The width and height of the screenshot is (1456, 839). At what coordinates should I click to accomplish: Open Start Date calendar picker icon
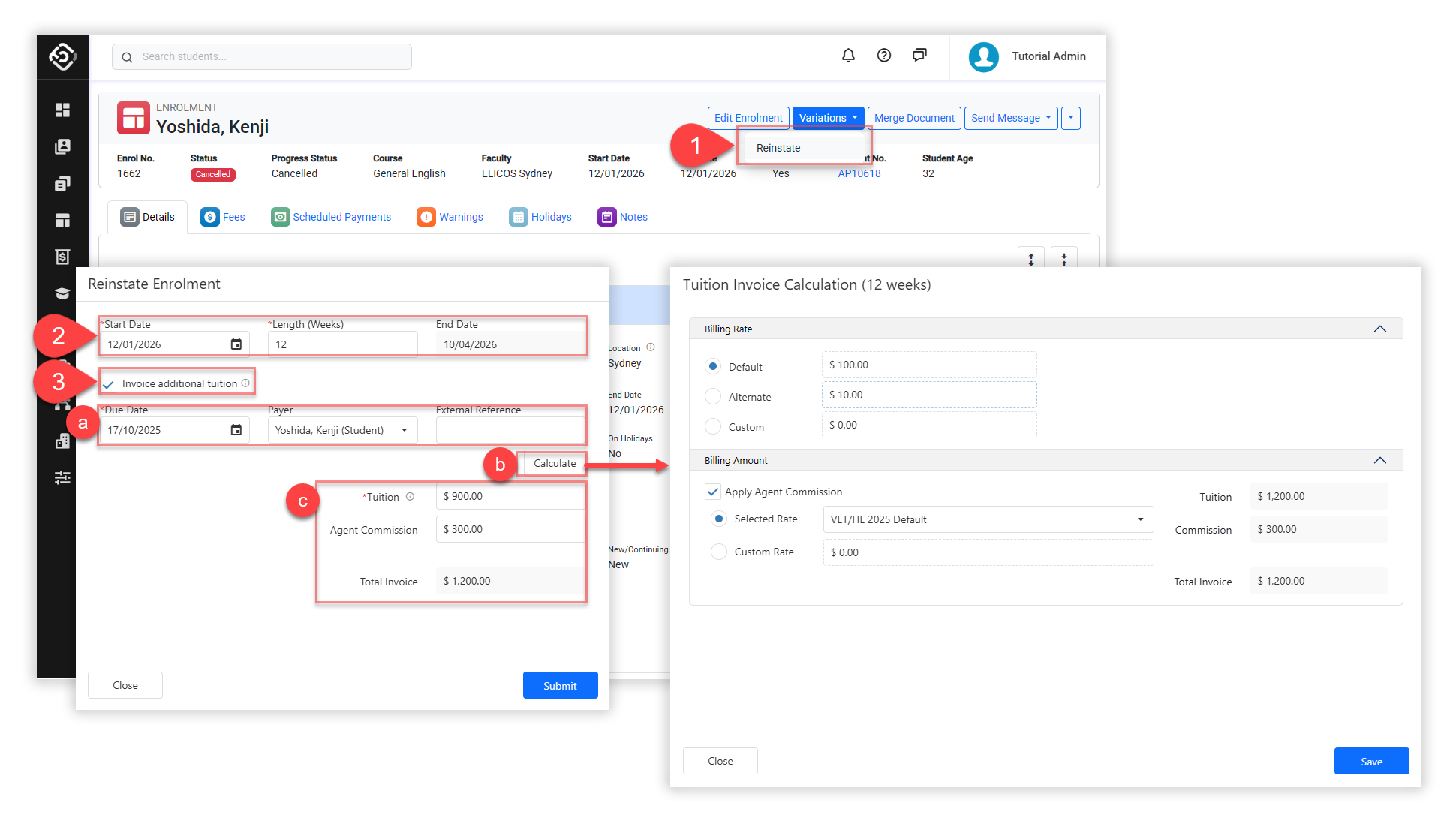click(236, 344)
